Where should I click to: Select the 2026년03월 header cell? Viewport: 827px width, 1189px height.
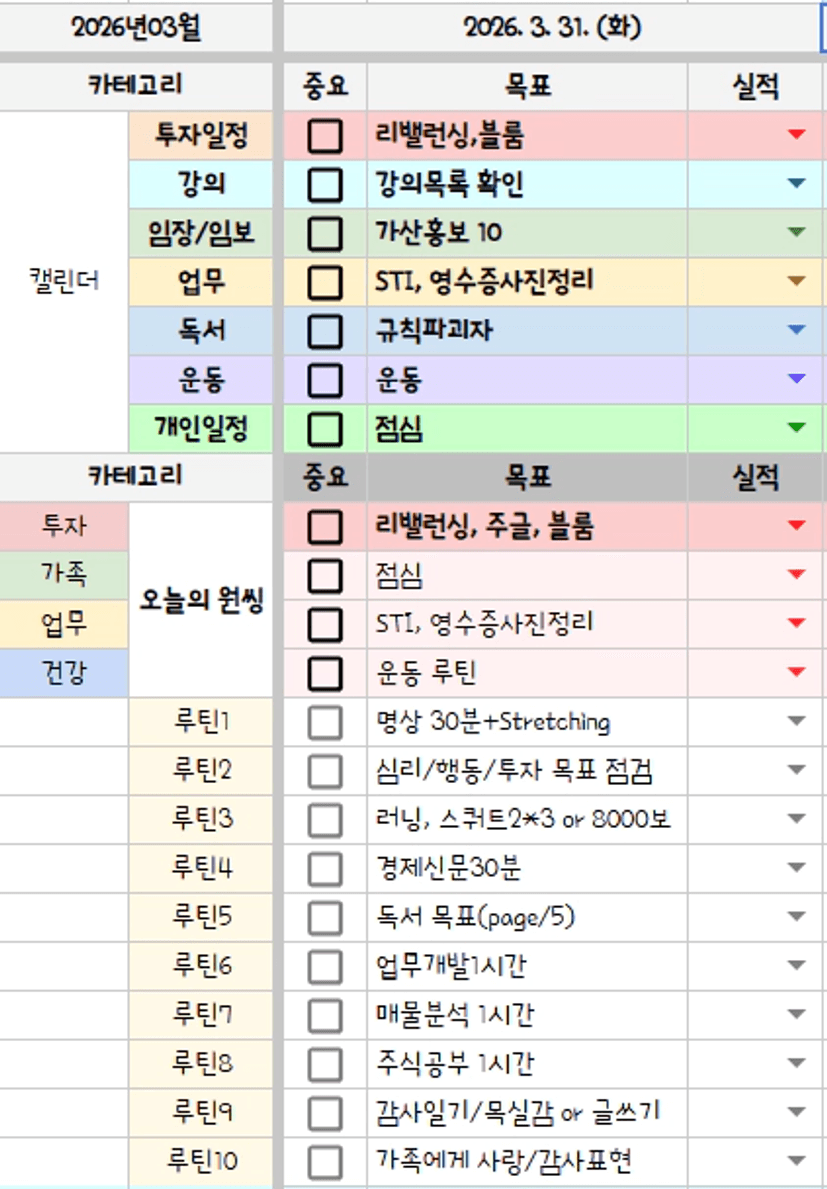(136, 28)
